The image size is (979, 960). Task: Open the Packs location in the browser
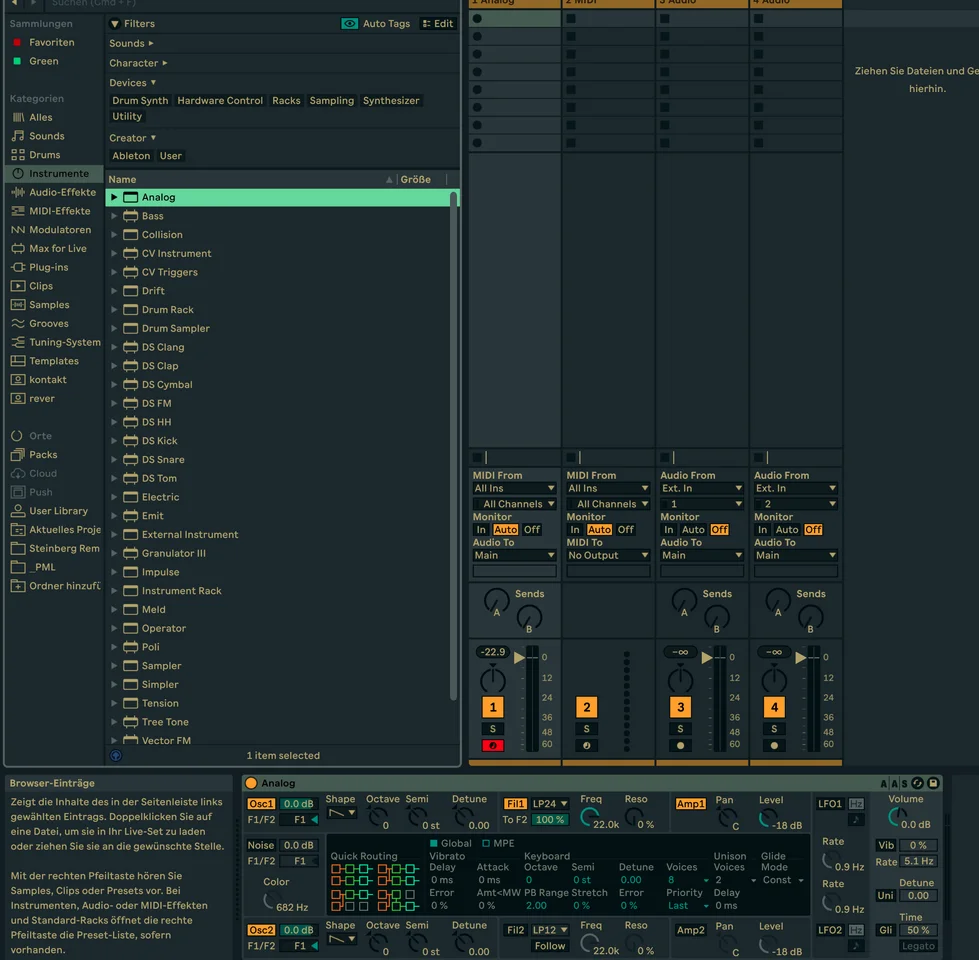click(x=43, y=455)
